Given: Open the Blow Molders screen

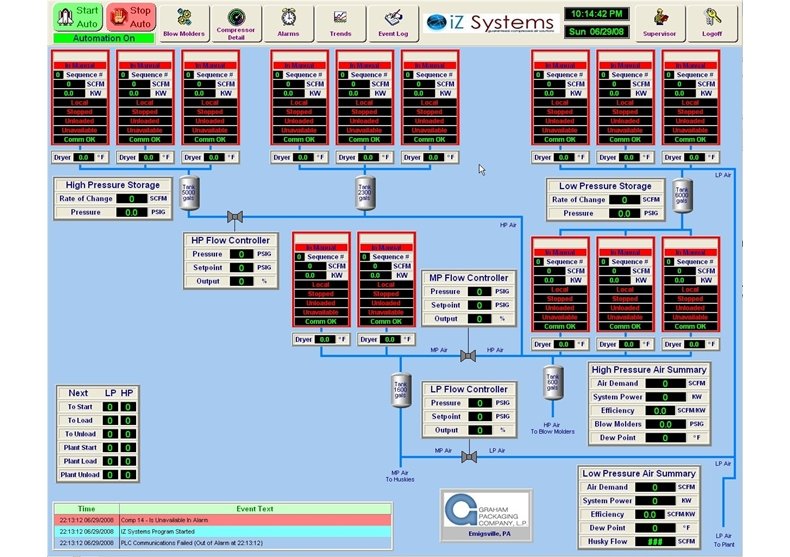Looking at the screenshot, I should click(x=184, y=19).
